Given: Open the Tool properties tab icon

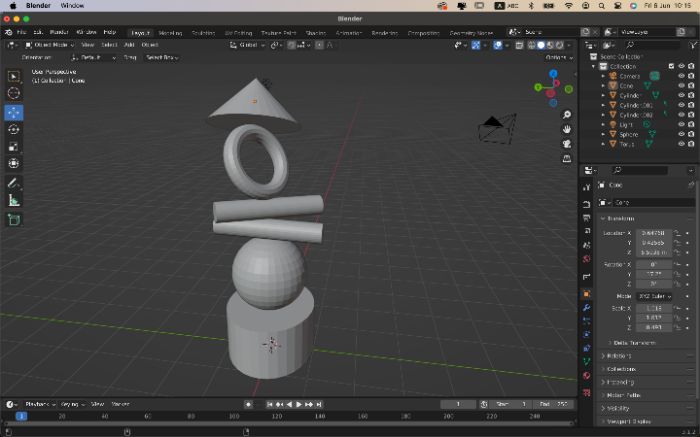Looking at the screenshot, I should pyautogui.click(x=587, y=187).
